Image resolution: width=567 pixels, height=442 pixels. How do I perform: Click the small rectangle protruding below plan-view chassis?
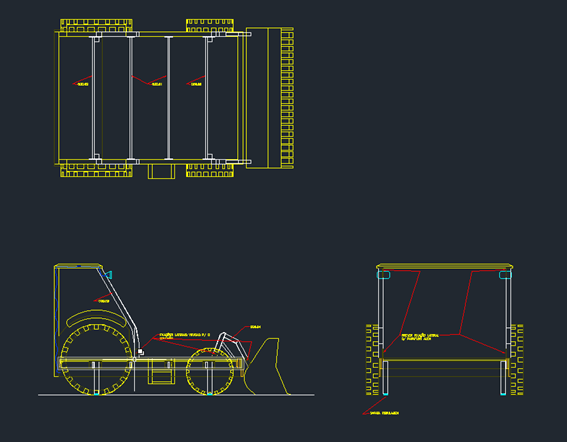pos(161,171)
